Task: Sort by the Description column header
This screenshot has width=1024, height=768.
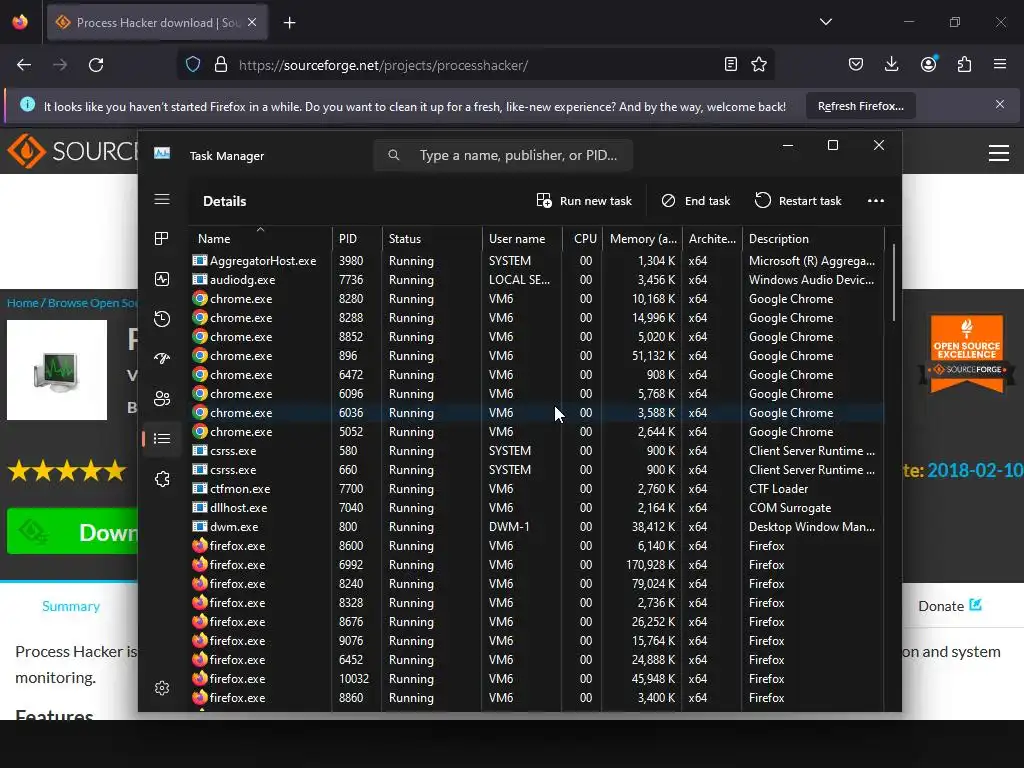Action: click(x=813, y=238)
